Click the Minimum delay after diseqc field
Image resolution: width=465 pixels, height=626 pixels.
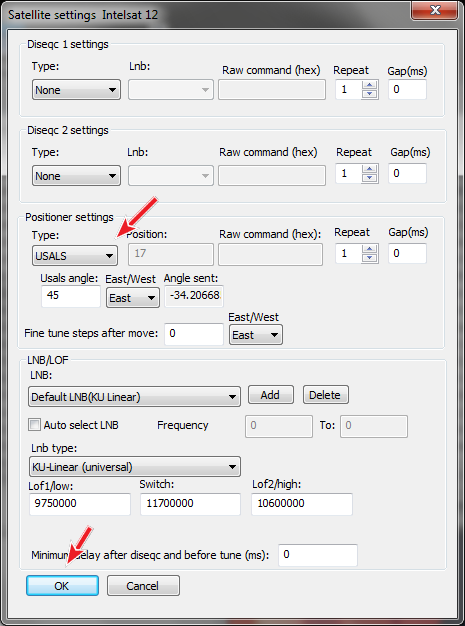click(318, 555)
